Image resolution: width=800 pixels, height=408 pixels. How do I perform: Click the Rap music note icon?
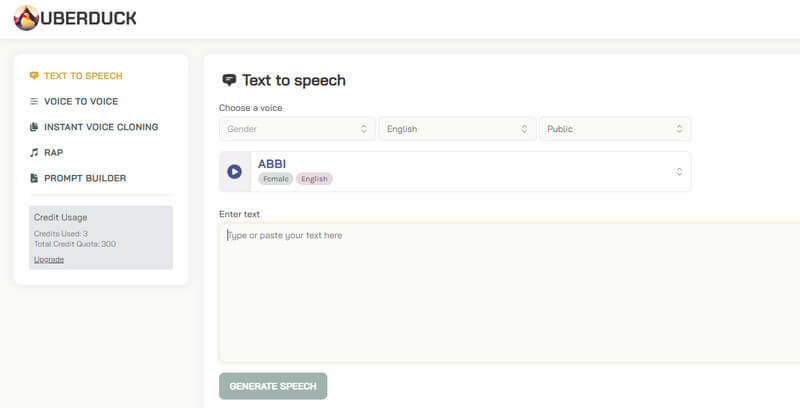coord(34,153)
